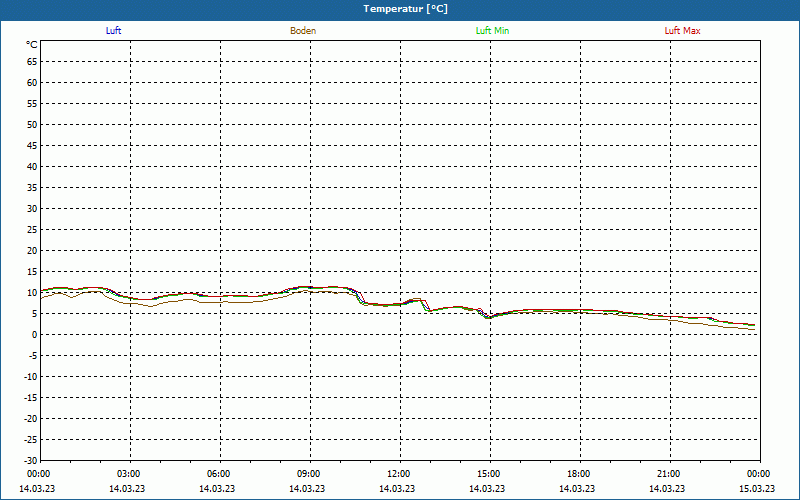The width and height of the screenshot is (800, 500).
Task: Click the 65 value on the y-axis
Action: pos(32,62)
